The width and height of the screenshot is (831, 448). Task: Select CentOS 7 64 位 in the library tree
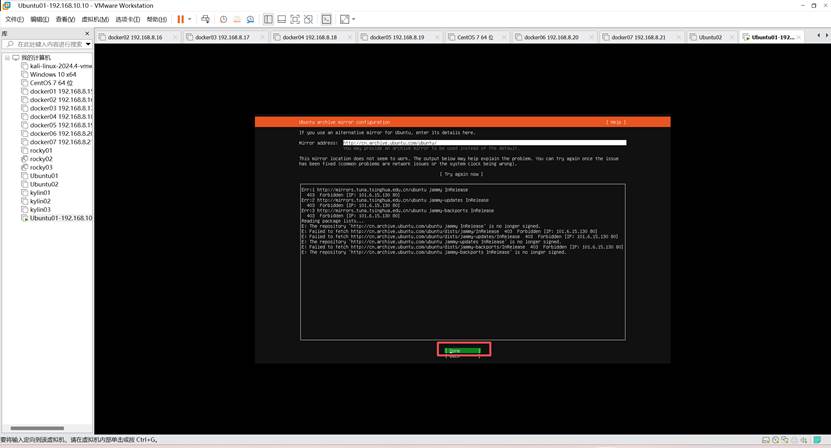click(x=47, y=83)
